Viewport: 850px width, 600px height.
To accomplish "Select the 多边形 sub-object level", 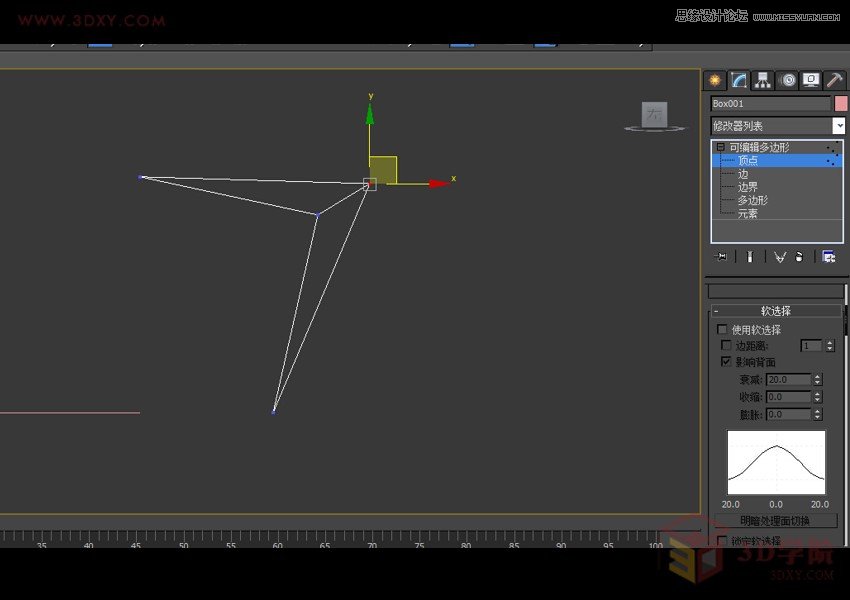I will point(752,200).
